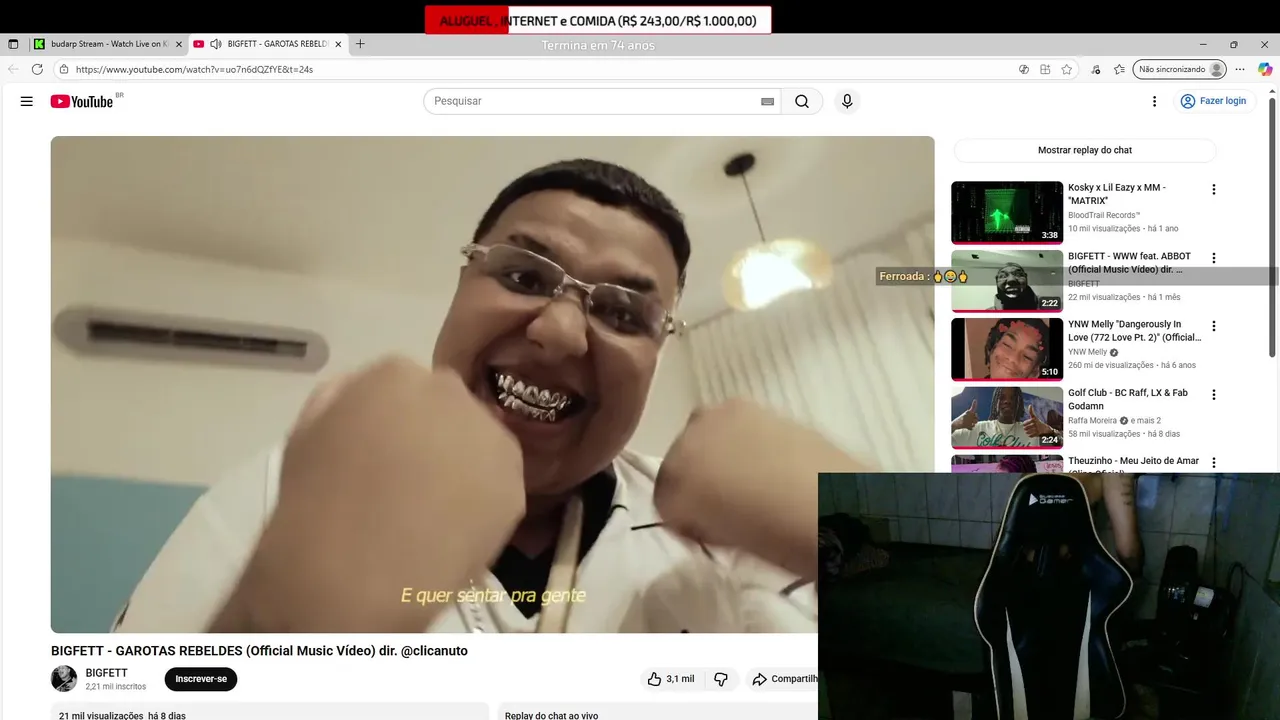The height and width of the screenshot is (720, 1280).
Task: Open the browser tab actions menu icon
Action: (13, 44)
